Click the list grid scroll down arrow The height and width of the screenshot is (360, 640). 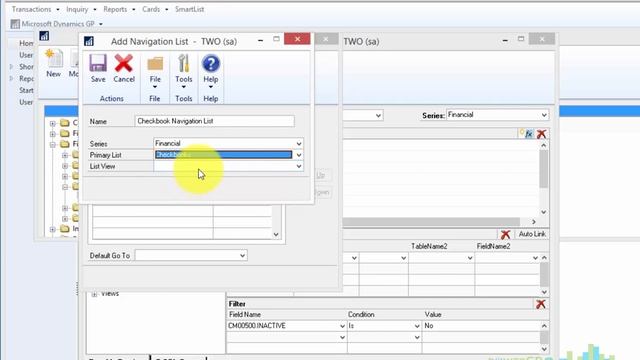tap(276, 234)
